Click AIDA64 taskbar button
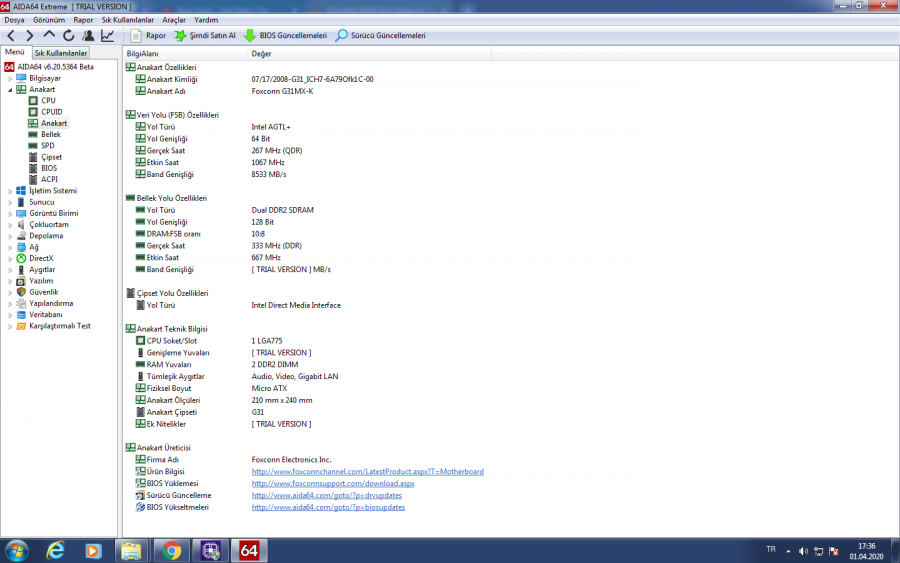 [249, 551]
